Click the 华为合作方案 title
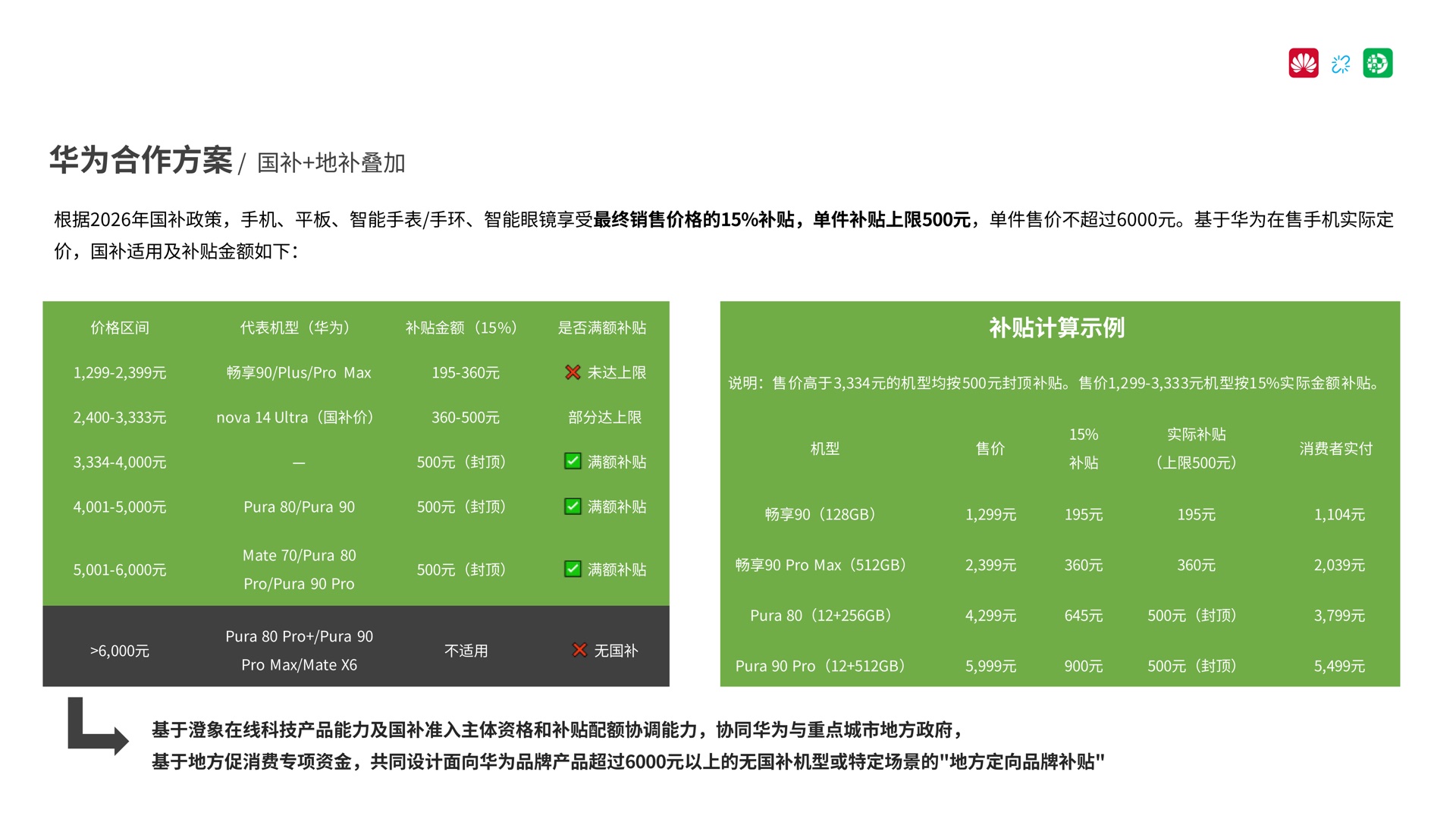This screenshot has width=1456, height=819. pyautogui.click(x=141, y=160)
